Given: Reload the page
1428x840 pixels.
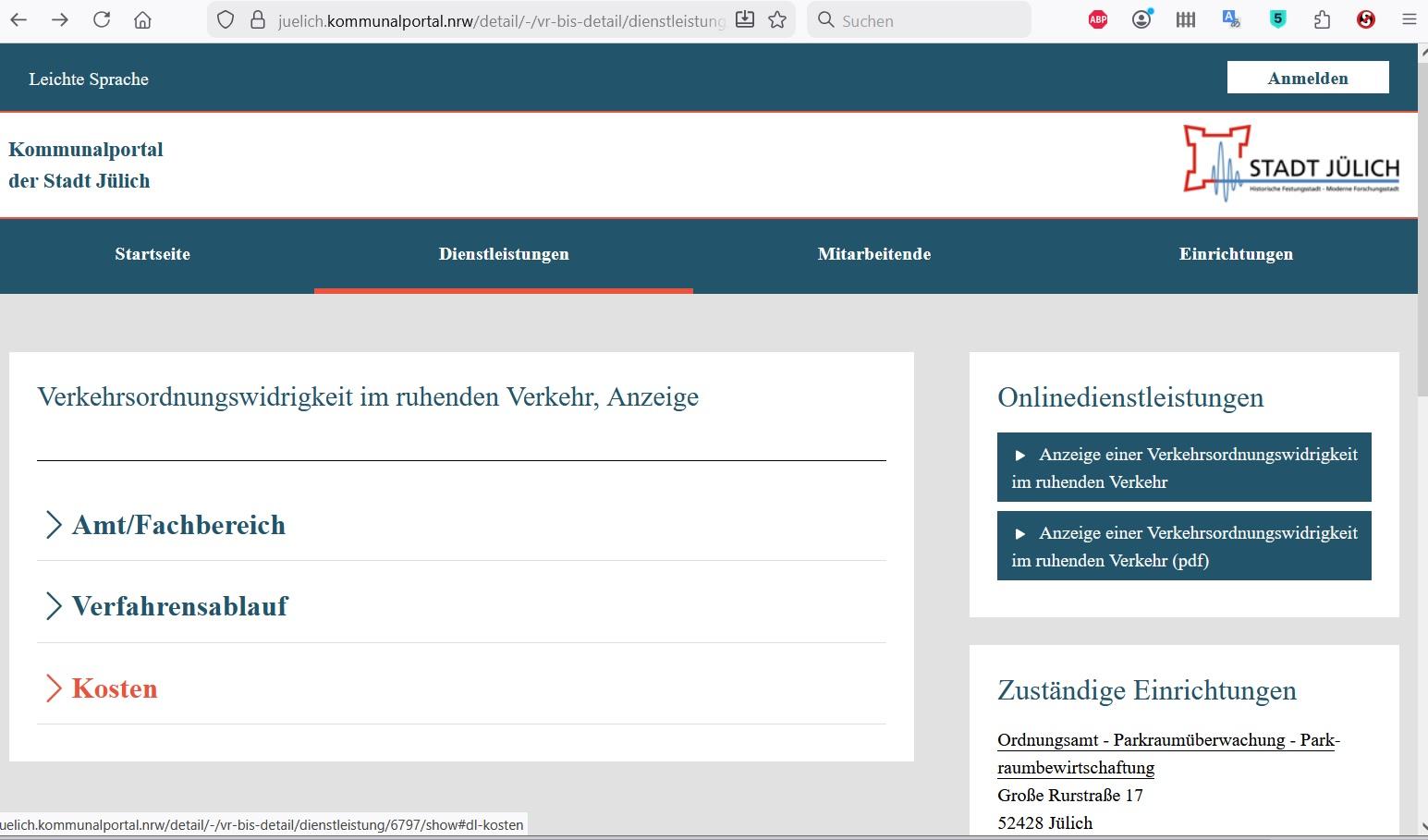Looking at the screenshot, I should click(102, 19).
